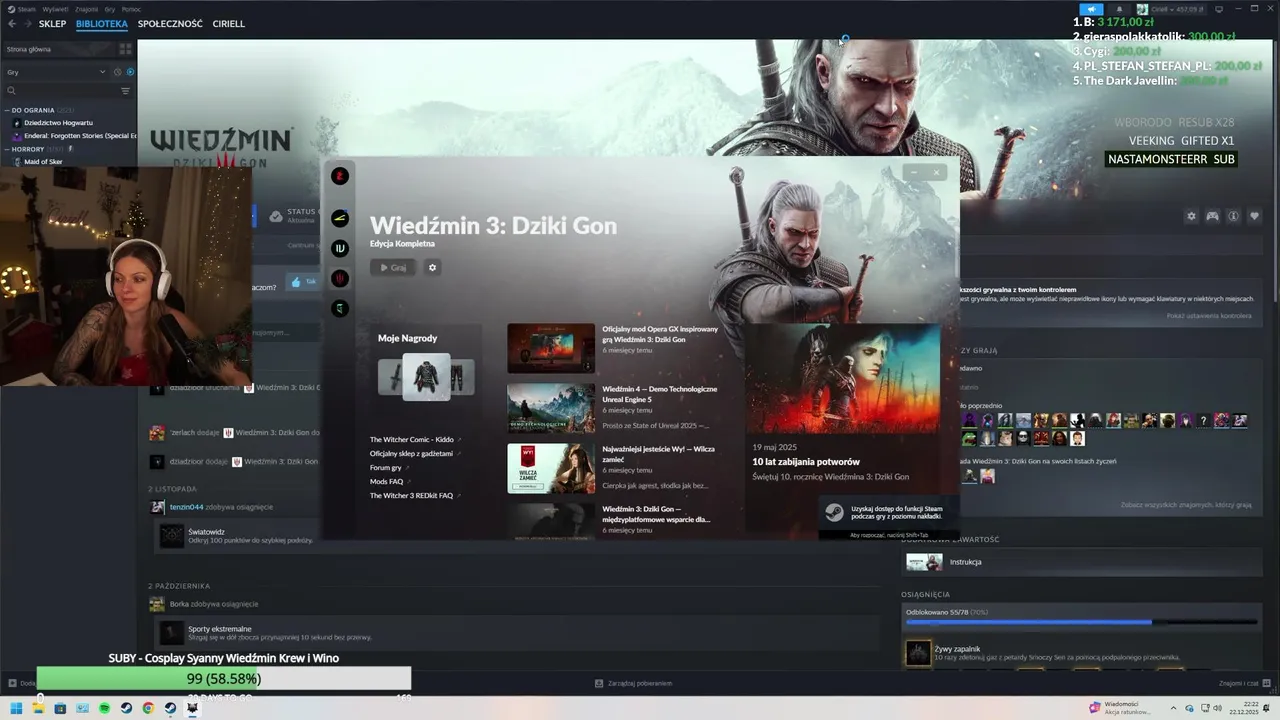The height and width of the screenshot is (720, 1280).
Task: Switch library to grid view icon
Action: click(x=125, y=49)
